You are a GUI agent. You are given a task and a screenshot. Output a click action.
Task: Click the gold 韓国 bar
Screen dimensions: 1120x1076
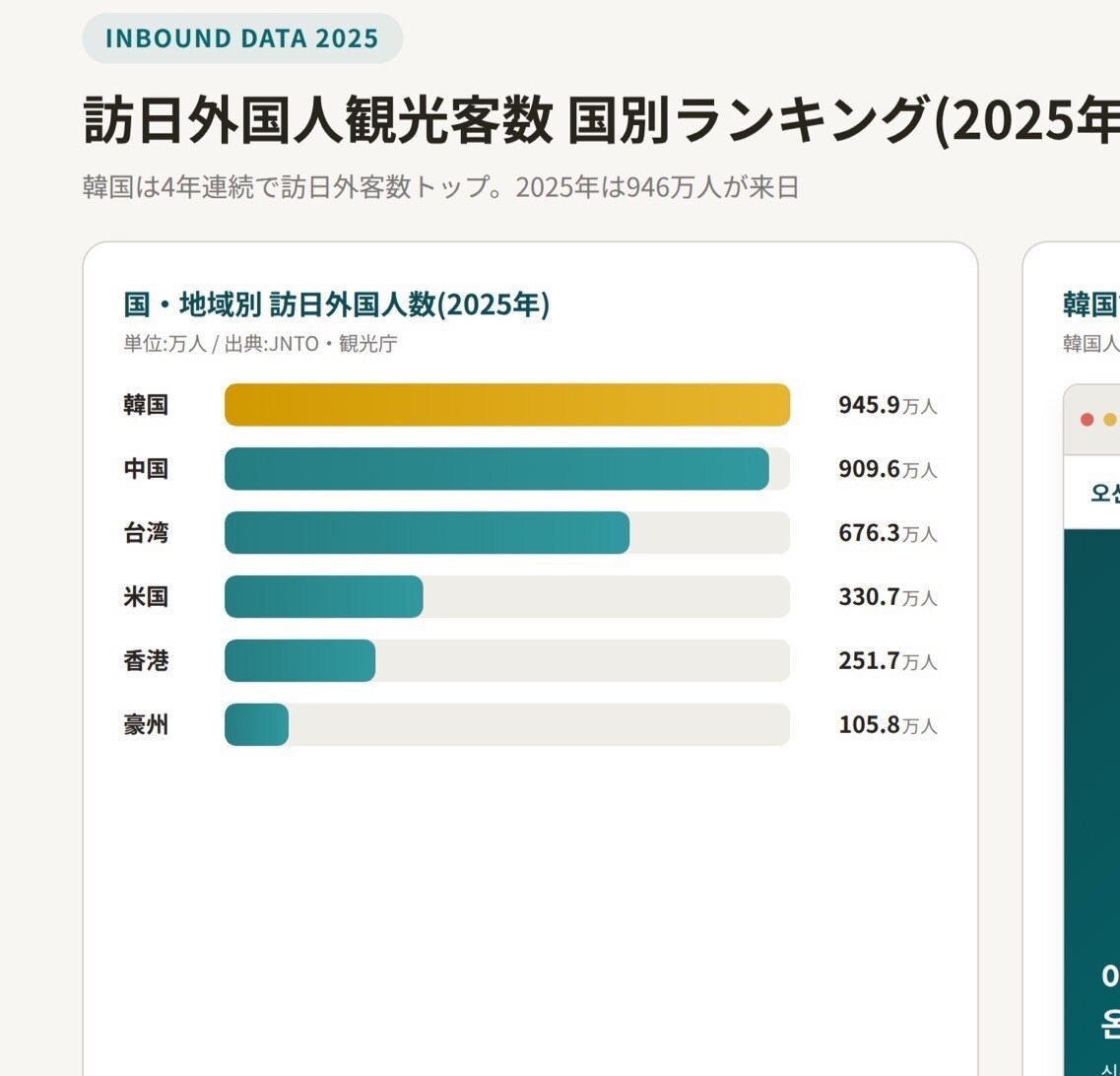click(507, 404)
